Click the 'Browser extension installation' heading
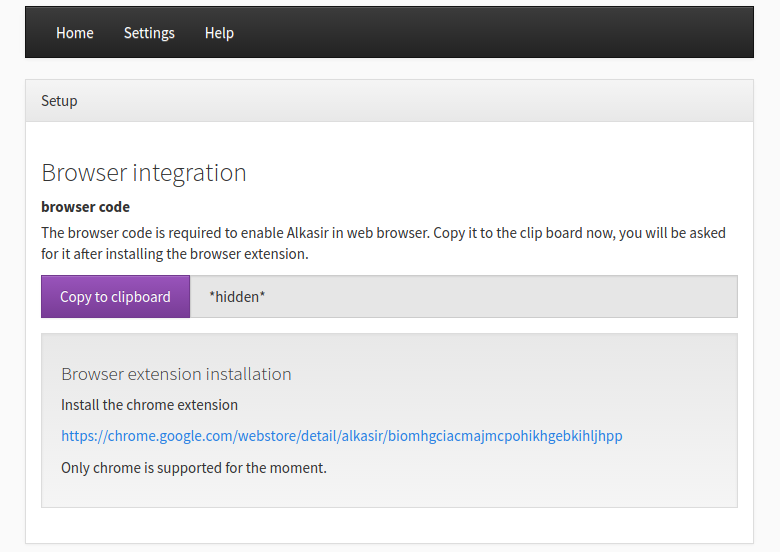The width and height of the screenshot is (780, 552). pos(176,374)
